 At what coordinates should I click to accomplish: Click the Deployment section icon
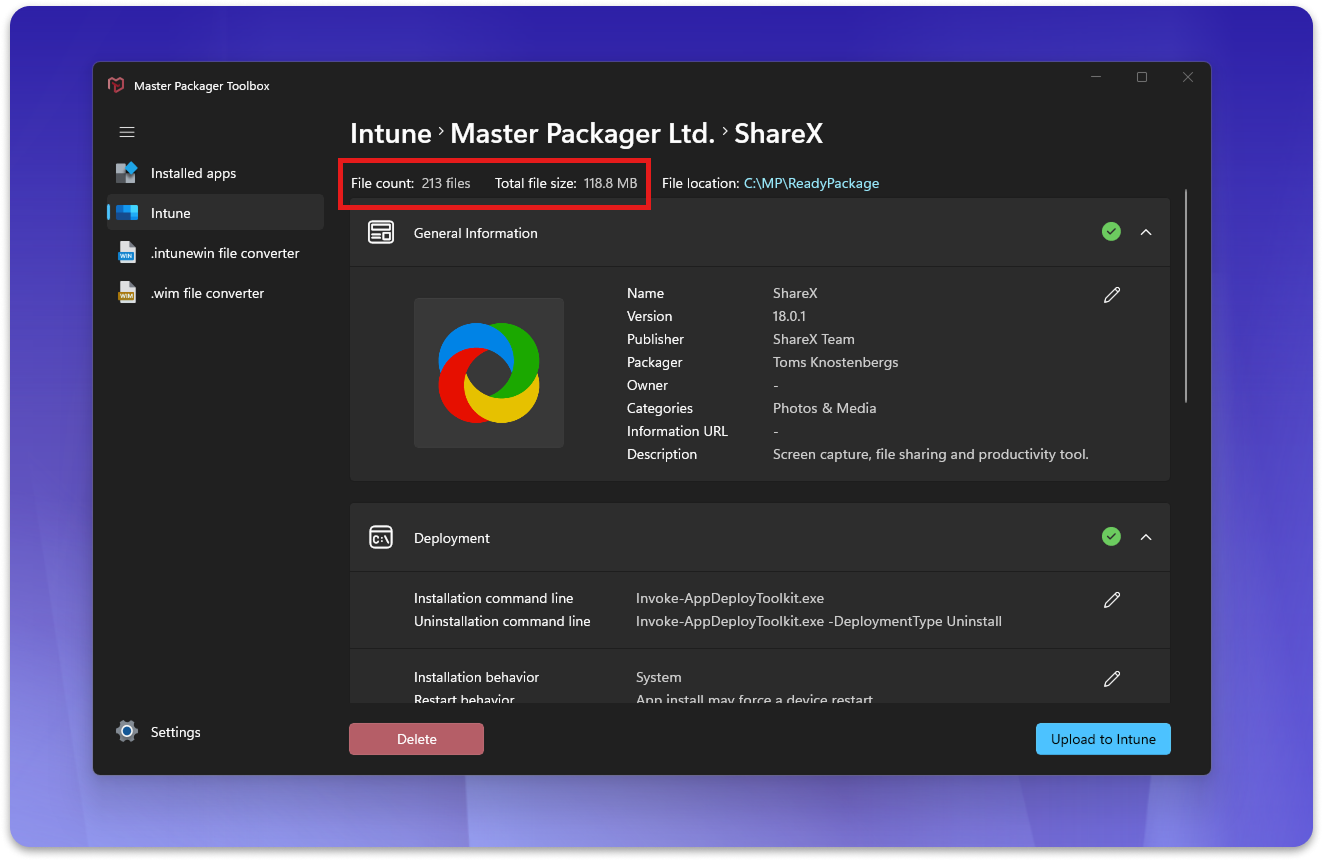click(x=380, y=538)
